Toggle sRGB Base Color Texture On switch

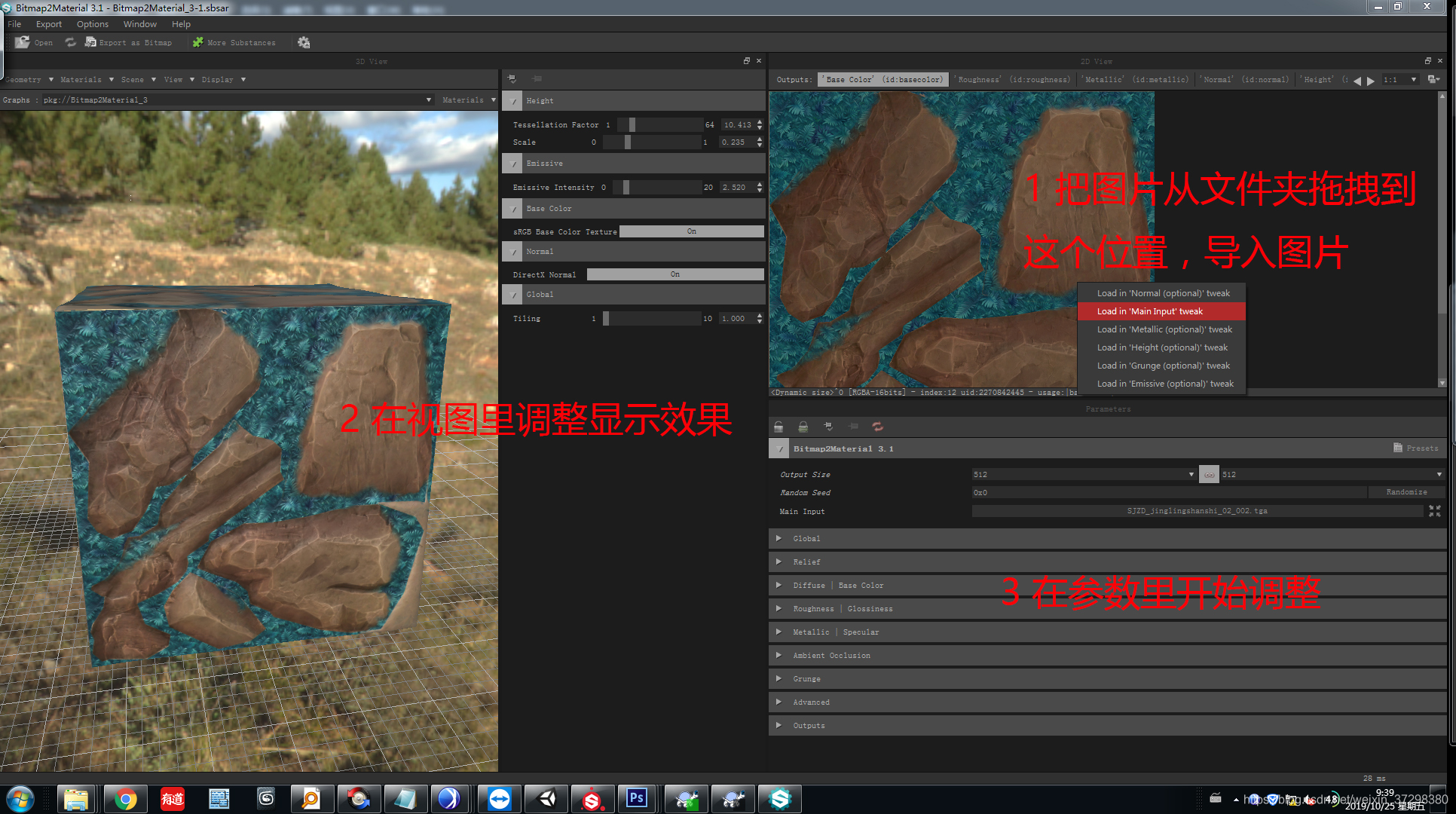point(691,231)
